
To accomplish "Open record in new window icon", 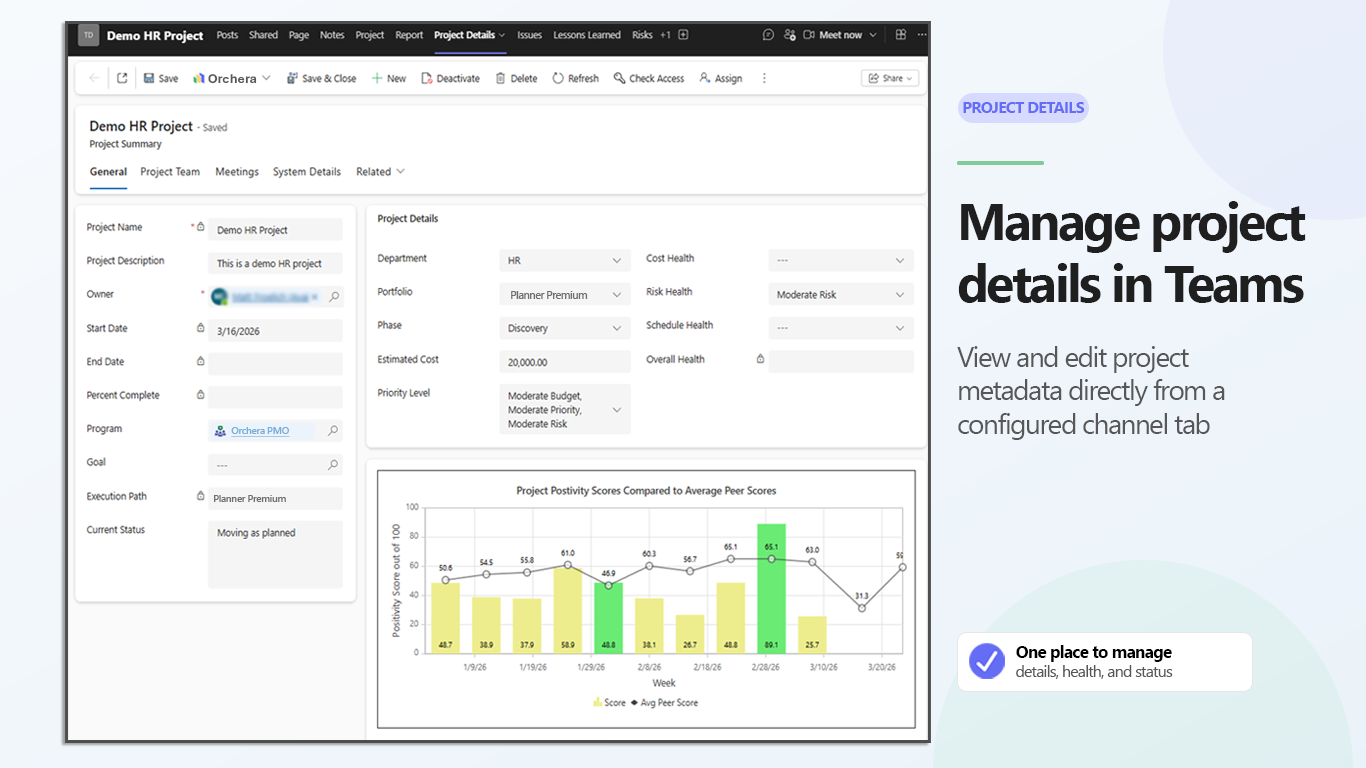I will pyautogui.click(x=122, y=78).
